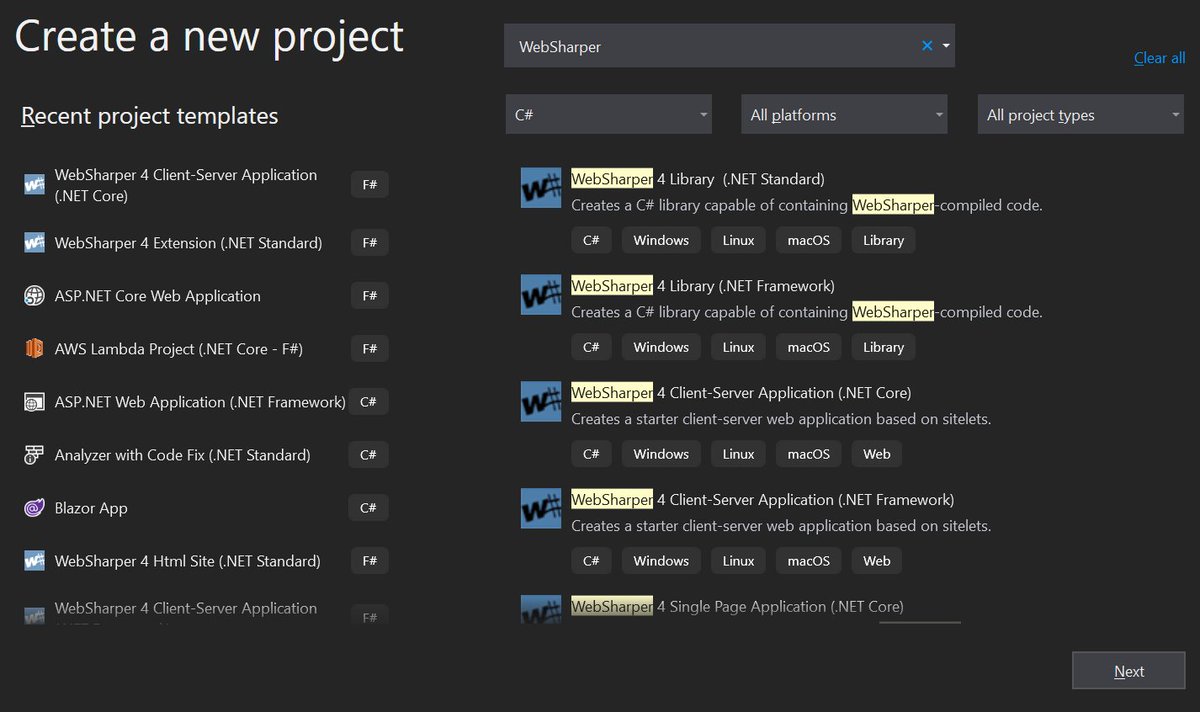The width and height of the screenshot is (1200, 712).
Task: Open the C# language filter dropdown
Action: point(608,113)
